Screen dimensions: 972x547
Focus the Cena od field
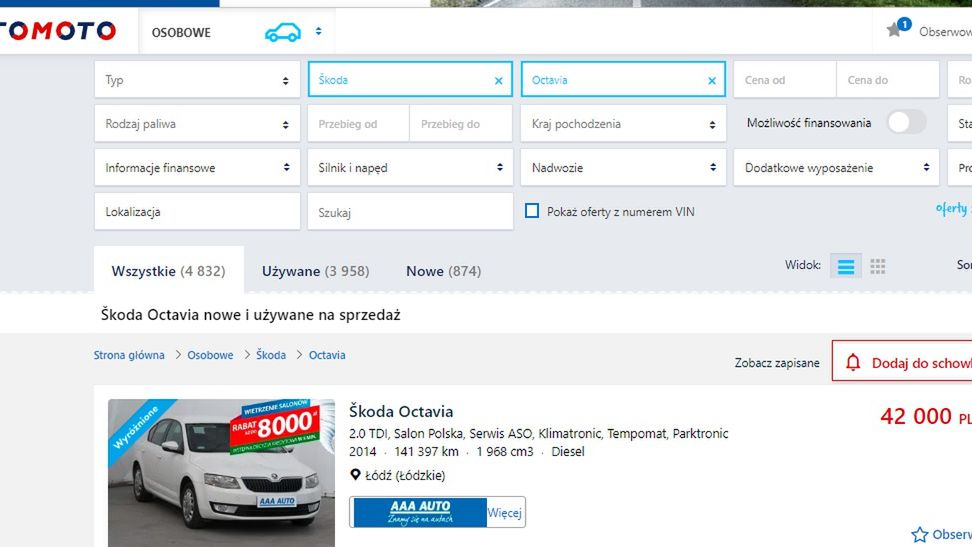pos(785,79)
